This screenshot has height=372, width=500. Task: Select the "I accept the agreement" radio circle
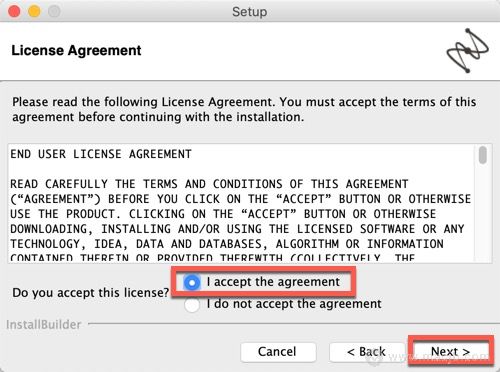[x=192, y=283]
